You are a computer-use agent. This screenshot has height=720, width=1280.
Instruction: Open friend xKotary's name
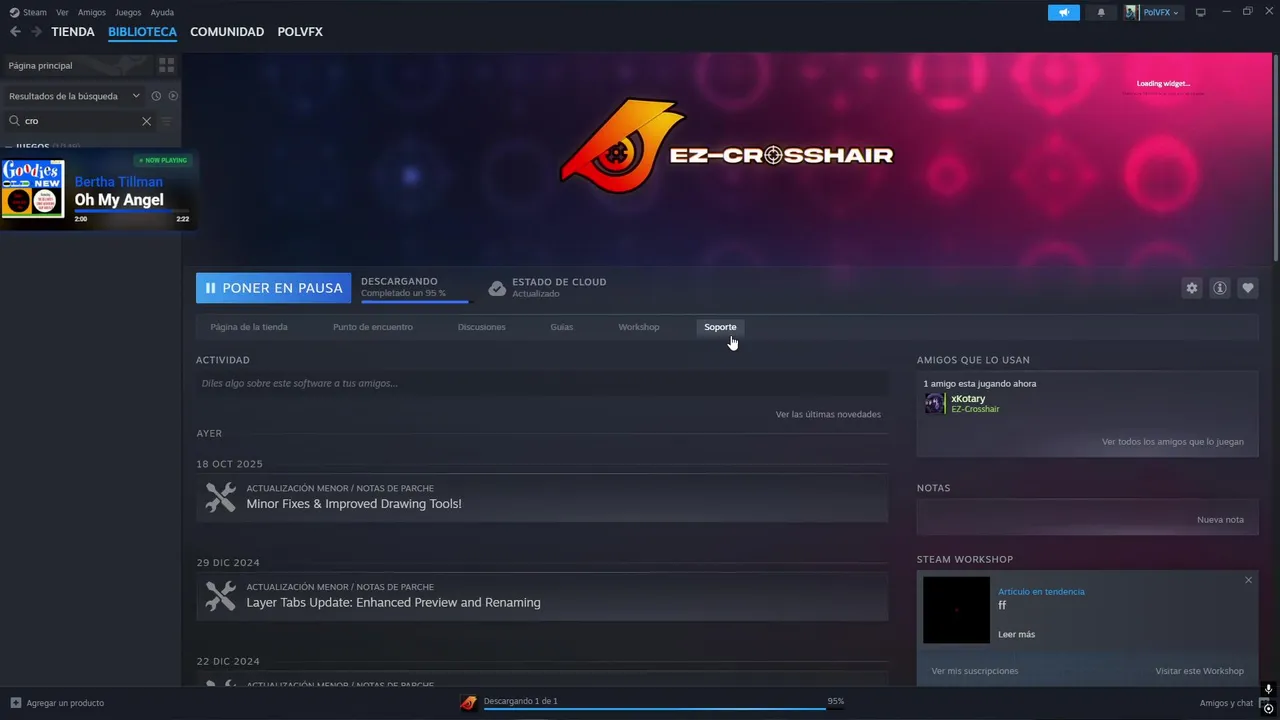click(968, 399)
